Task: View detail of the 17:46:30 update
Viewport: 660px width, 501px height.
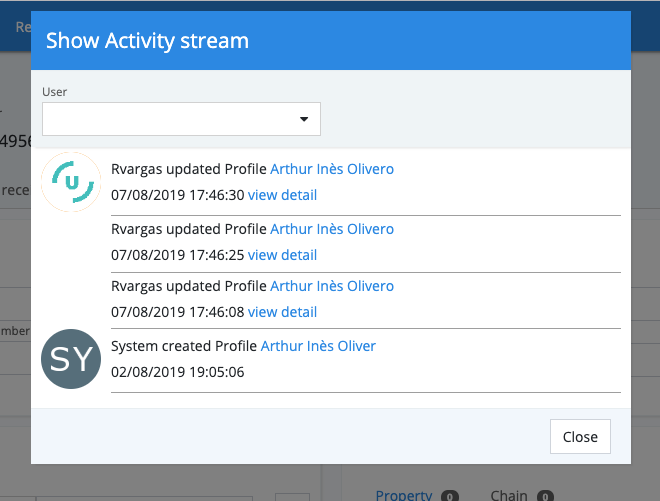Action: tap(282, 195)
